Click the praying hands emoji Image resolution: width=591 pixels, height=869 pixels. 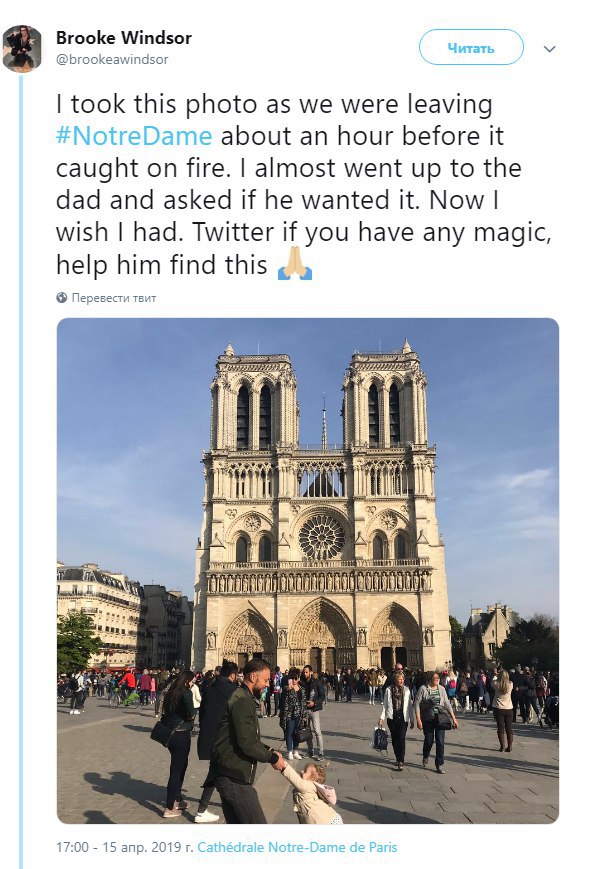pyautogui.click(x=295, y=264)
